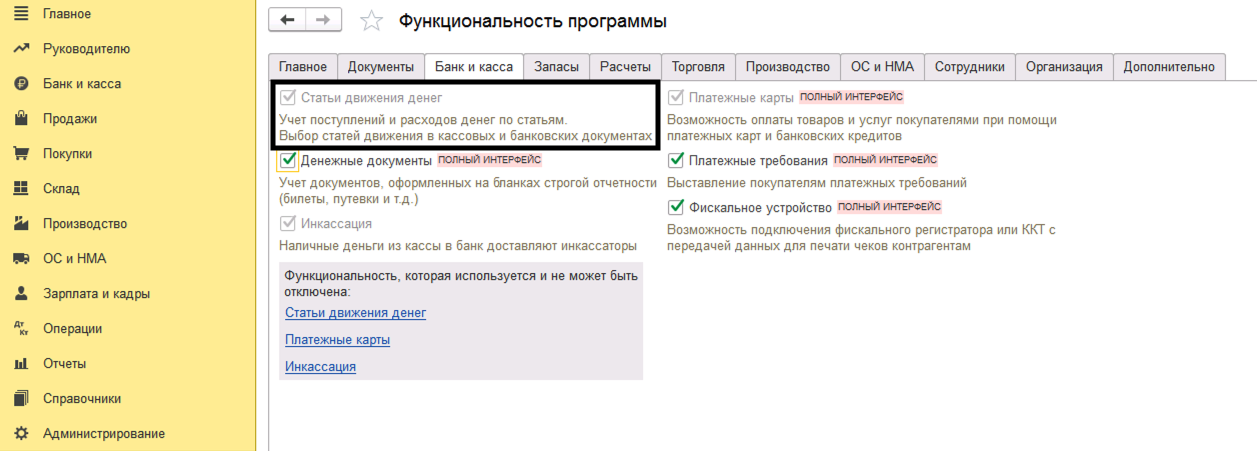This screenshot has width=1257, height=451.
Task: Toggle Денежные документы checkbox
Action: [x=289, y=160]
